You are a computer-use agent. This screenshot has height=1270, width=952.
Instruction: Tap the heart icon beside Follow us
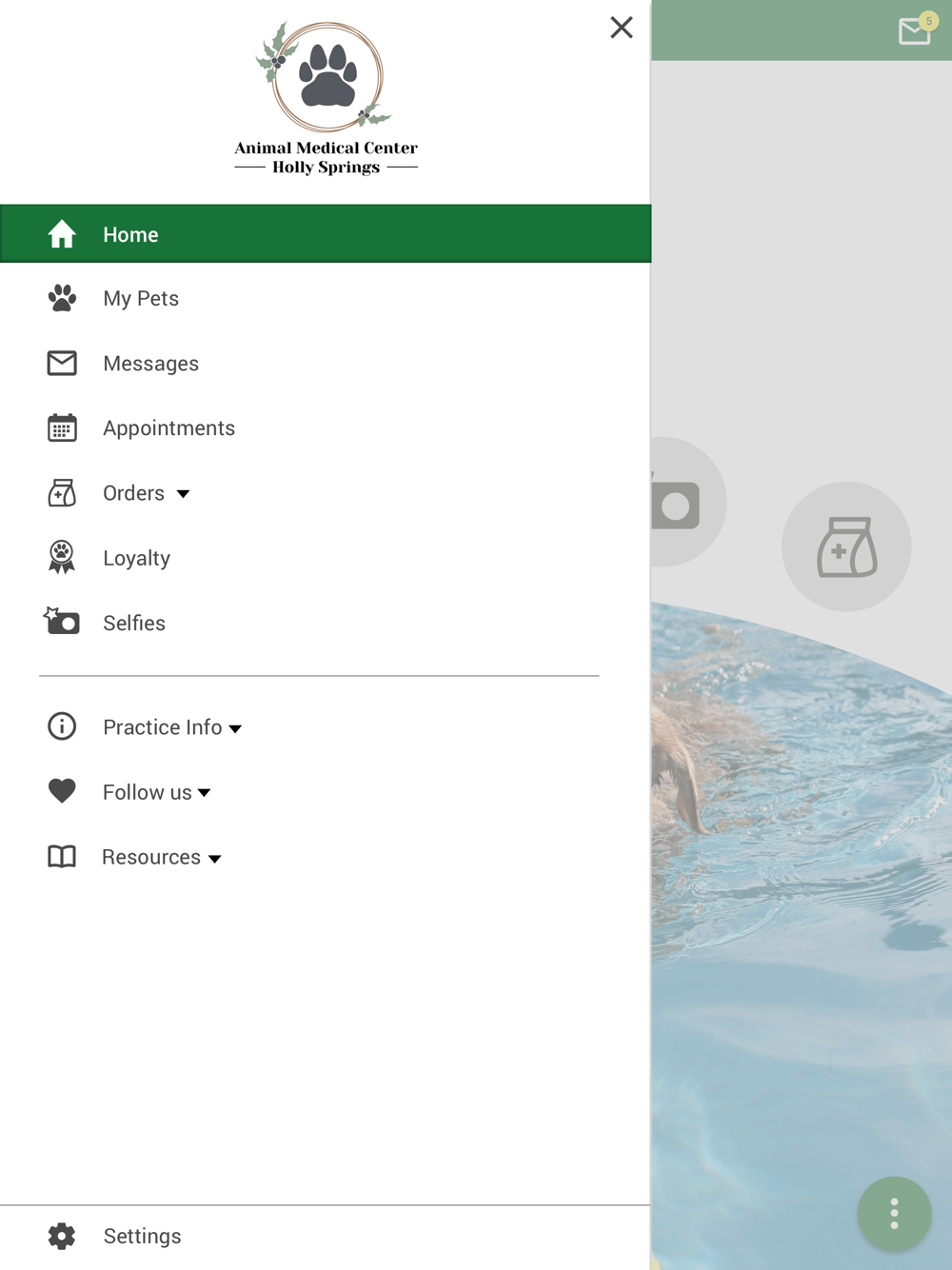(x=62, y=791)
